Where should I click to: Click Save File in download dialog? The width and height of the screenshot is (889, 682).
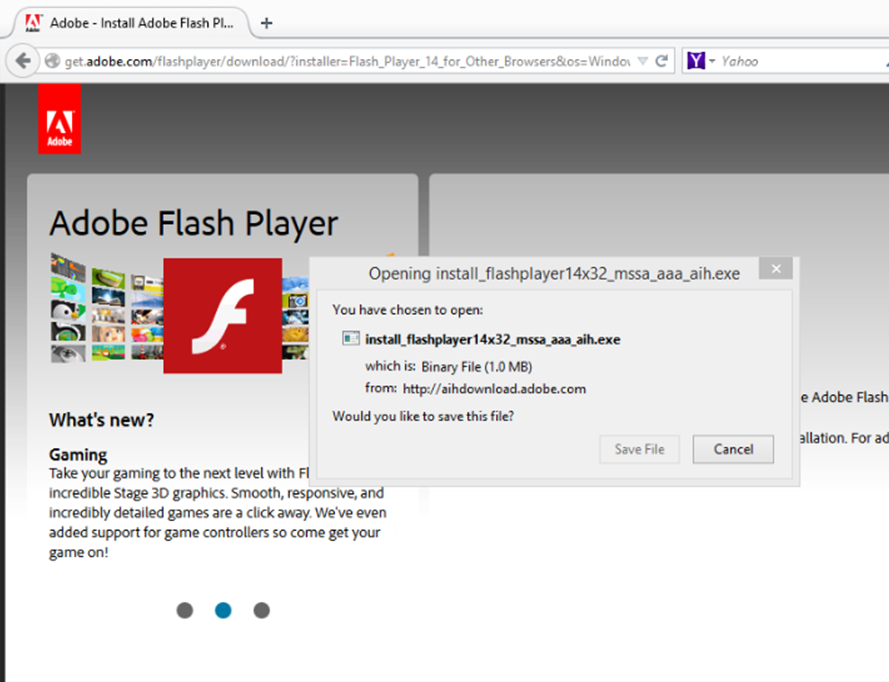coord(639,449)
